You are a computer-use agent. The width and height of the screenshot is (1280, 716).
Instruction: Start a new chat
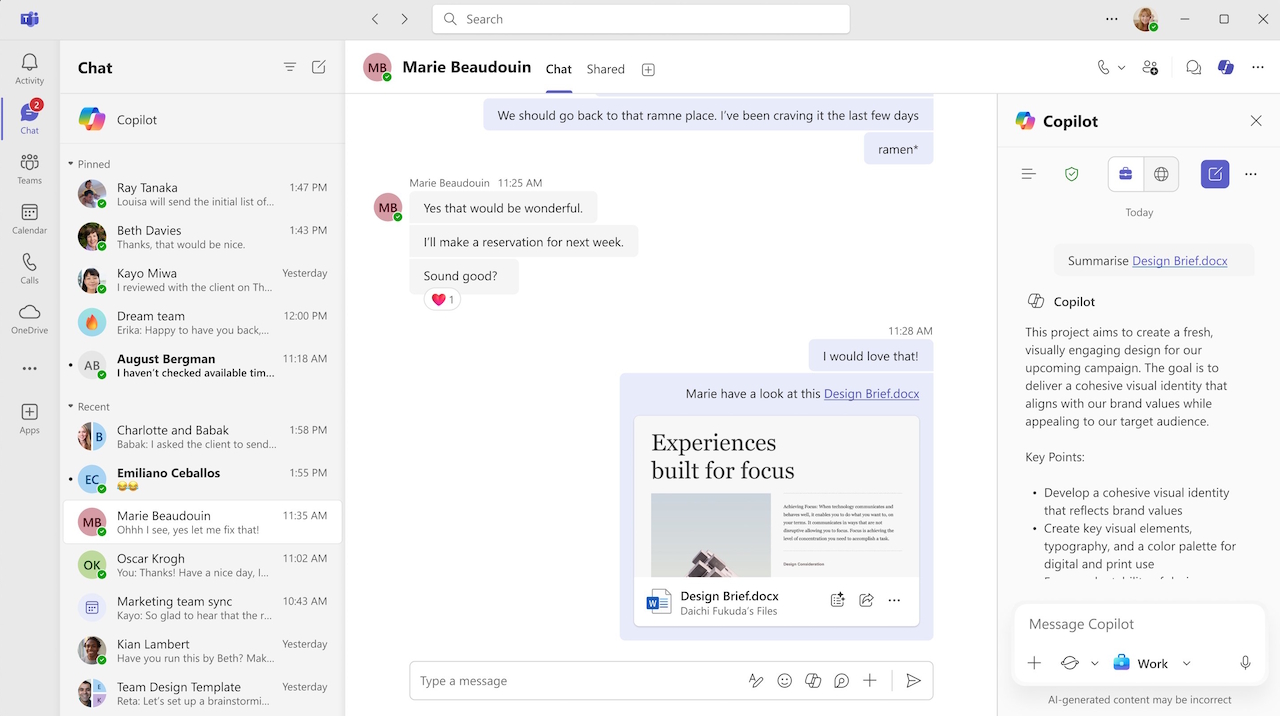click(319, 67)
